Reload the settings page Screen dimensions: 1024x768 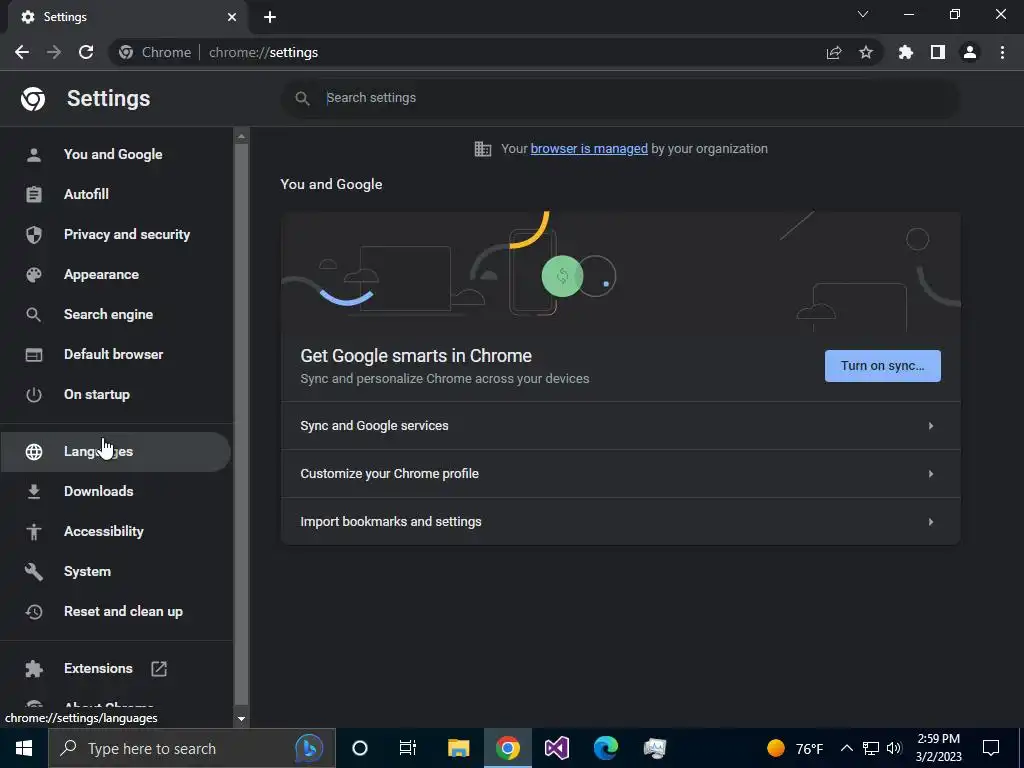point(86,52)
